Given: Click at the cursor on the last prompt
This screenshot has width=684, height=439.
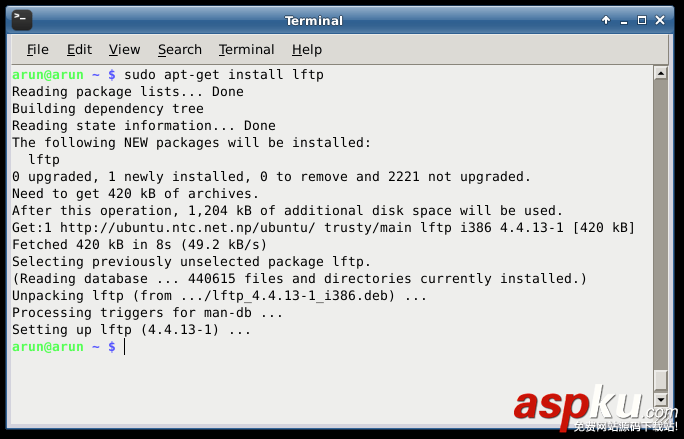Looking at the screenshot, I should [125, 346].
